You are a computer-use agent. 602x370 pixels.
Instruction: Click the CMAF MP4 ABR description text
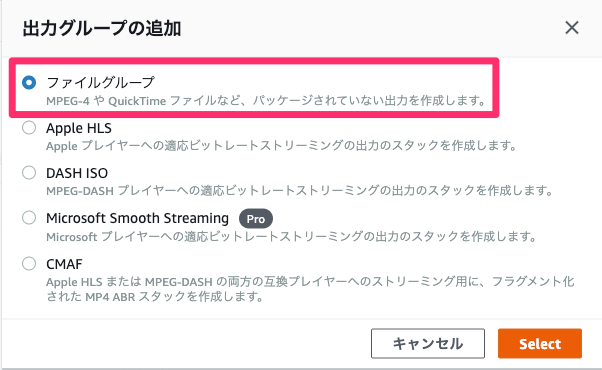[x=310, y=289]
